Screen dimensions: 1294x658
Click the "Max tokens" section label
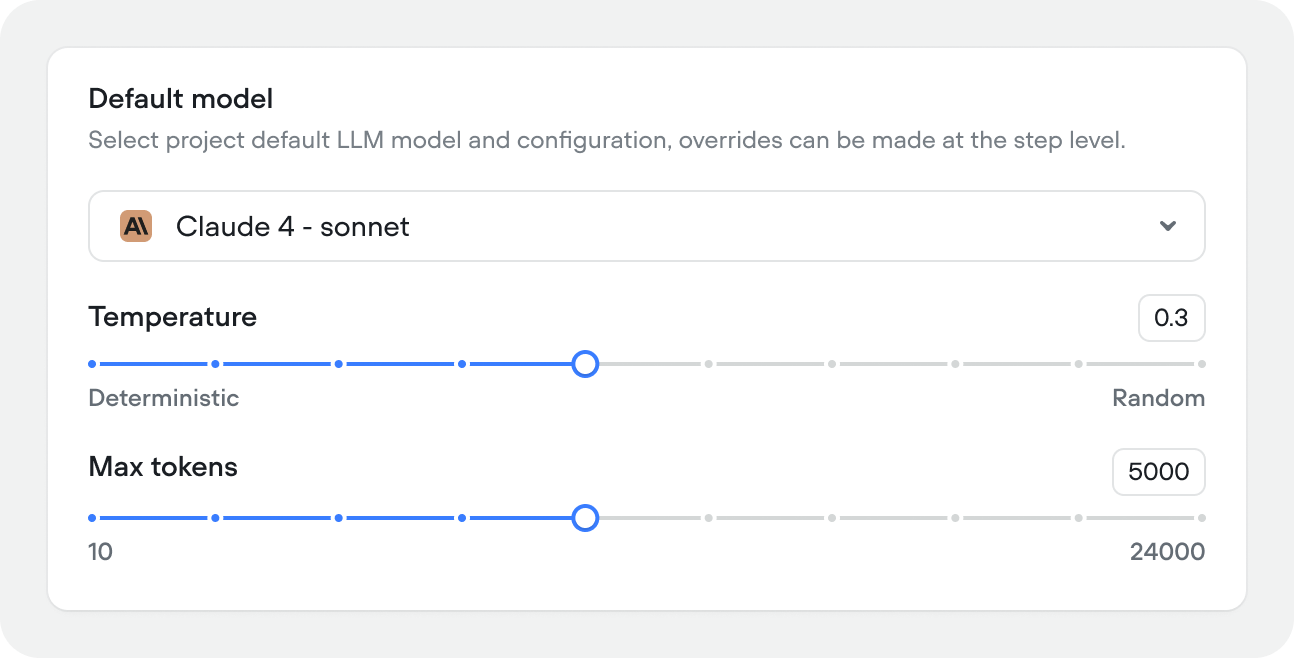(x=162, y=466)
